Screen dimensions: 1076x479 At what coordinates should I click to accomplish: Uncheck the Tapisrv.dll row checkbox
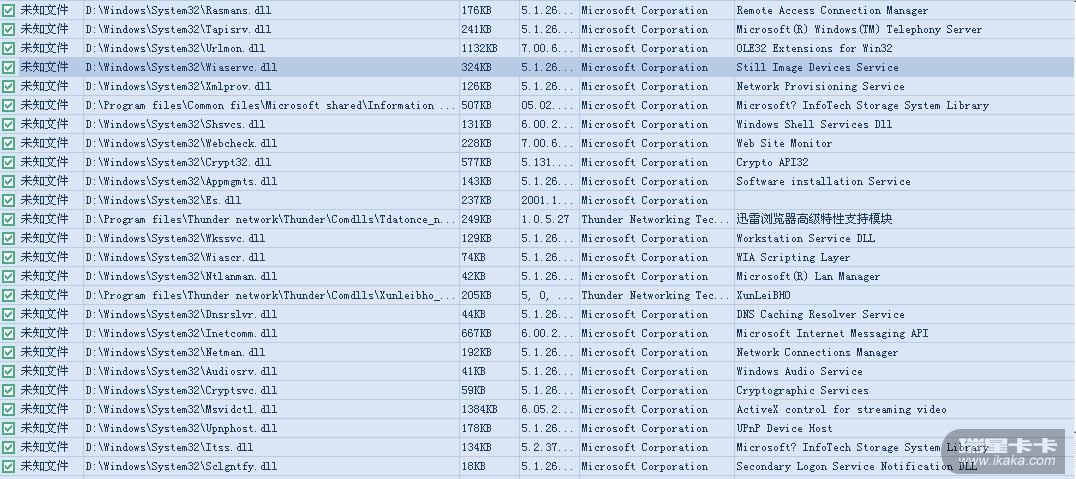8,30
